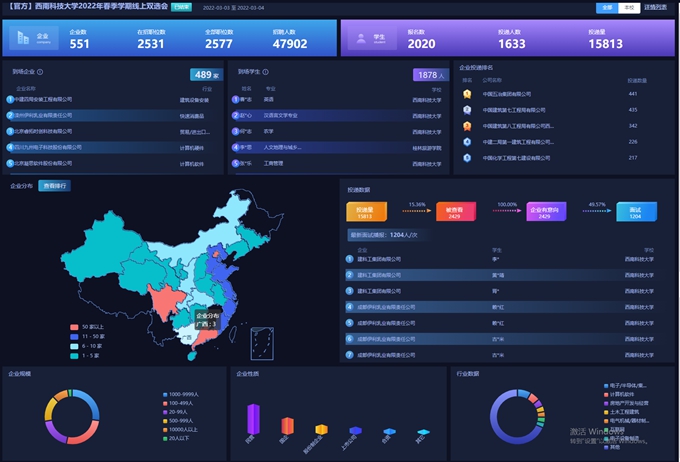This screenshot has height=462, width=680.
Task: Toggle 房地产开发与经营 legend item
Action: pyautogui.click(x=626, y=403)
